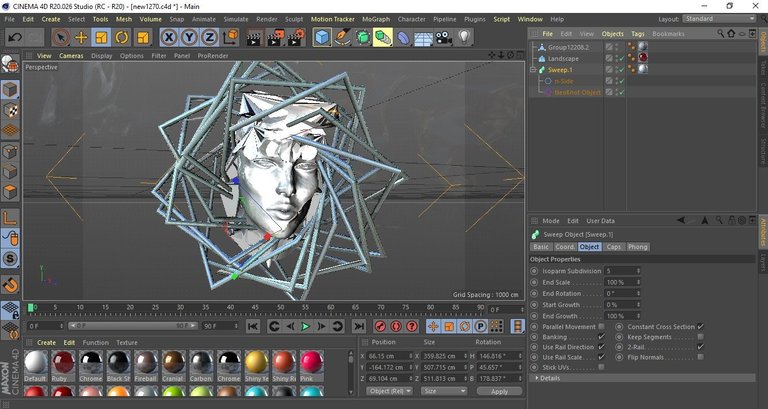Add a Camera object
The image size is (768, 409).
pyautogui.click(x=444, y=38)
